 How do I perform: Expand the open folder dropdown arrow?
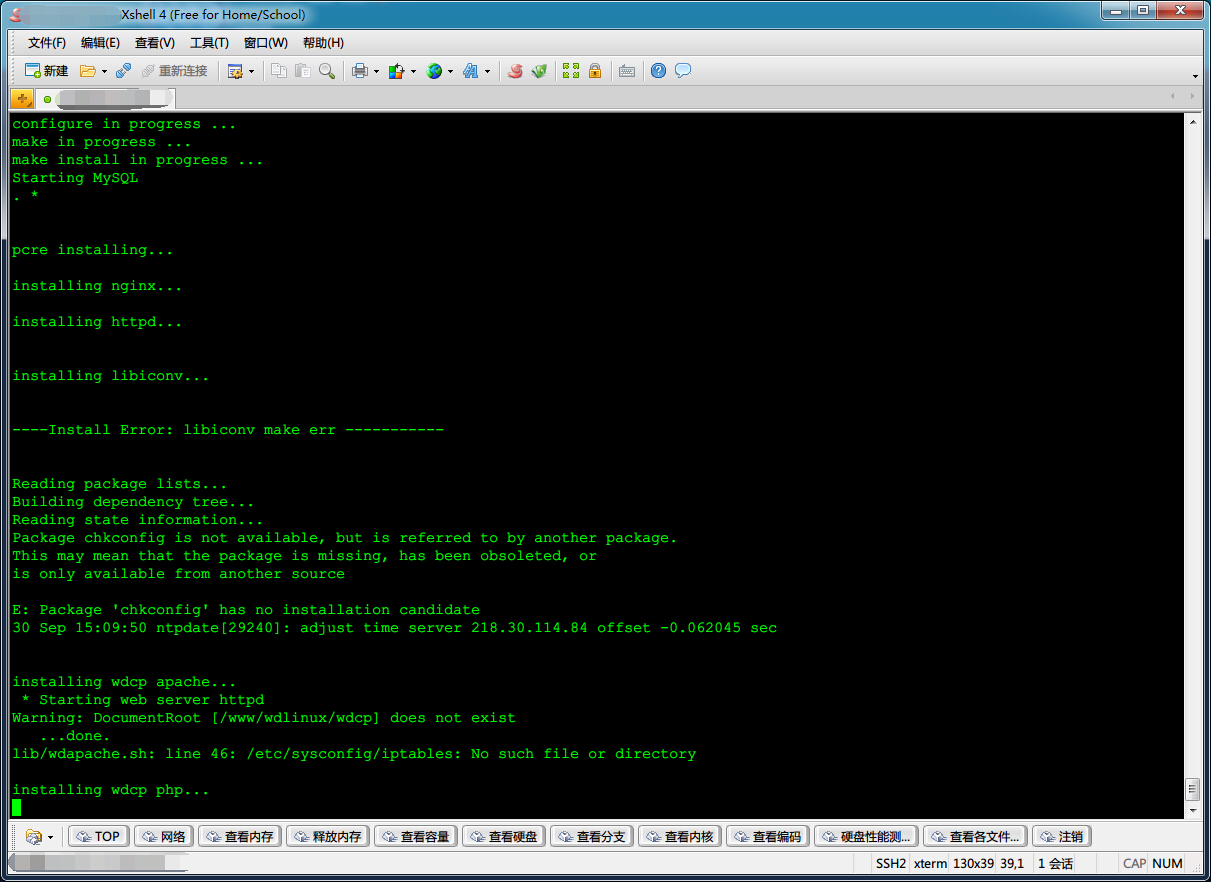pos(104,72)
